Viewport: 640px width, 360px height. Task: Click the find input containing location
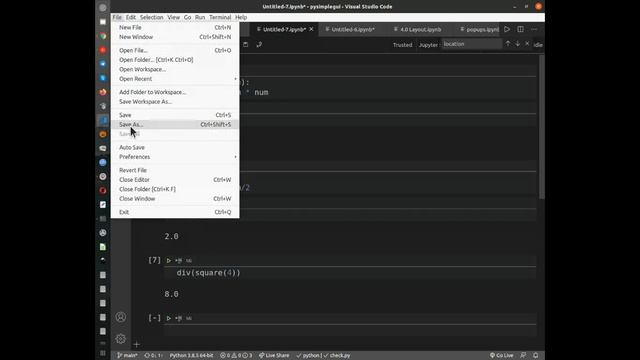click(472, 44)
